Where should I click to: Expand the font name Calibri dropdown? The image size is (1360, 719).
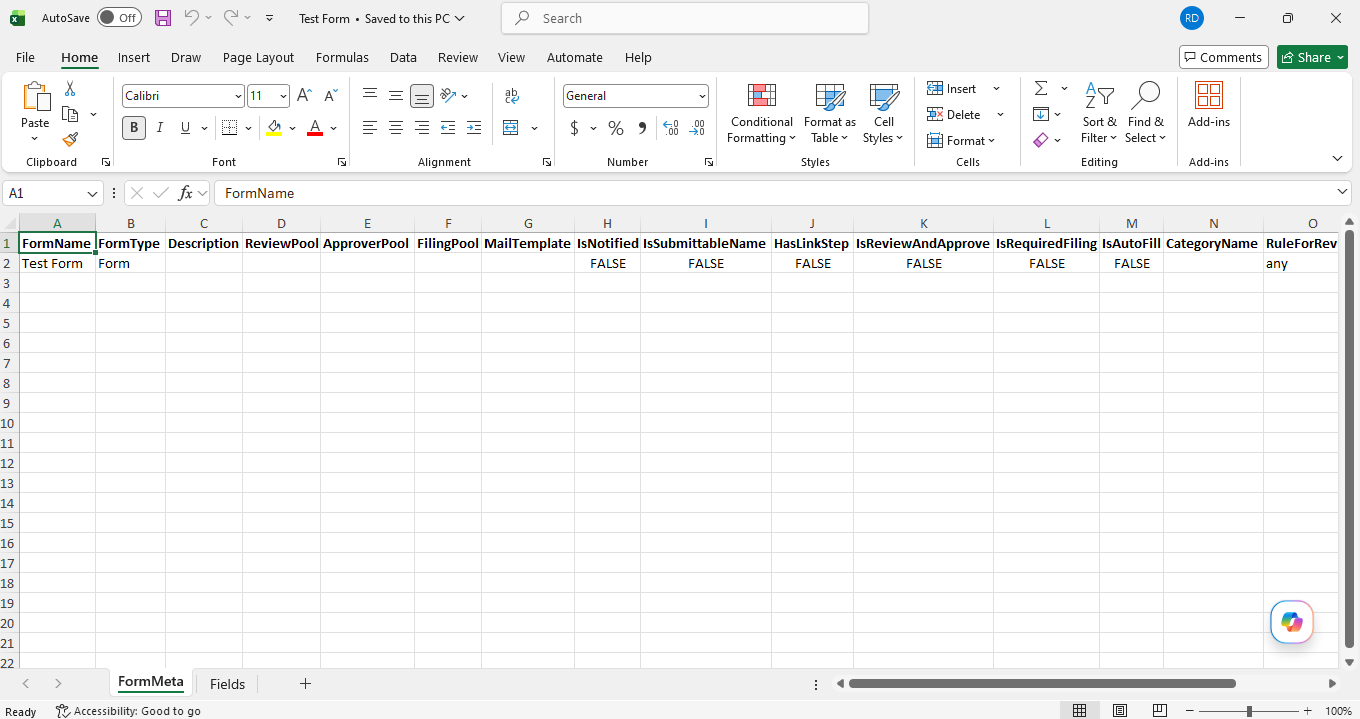[x=238, y=96]
